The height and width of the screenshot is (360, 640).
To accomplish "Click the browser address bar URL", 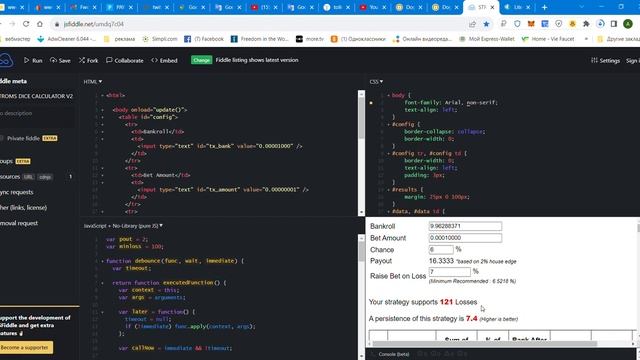I will 93,24.
